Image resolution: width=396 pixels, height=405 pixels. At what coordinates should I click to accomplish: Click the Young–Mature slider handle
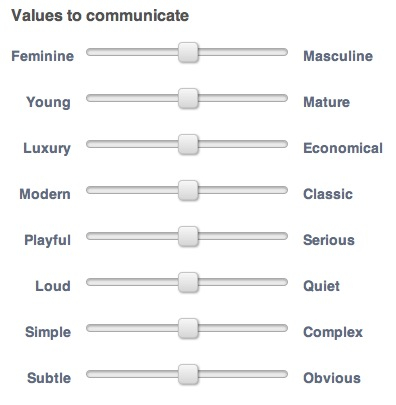click(188, 98)
